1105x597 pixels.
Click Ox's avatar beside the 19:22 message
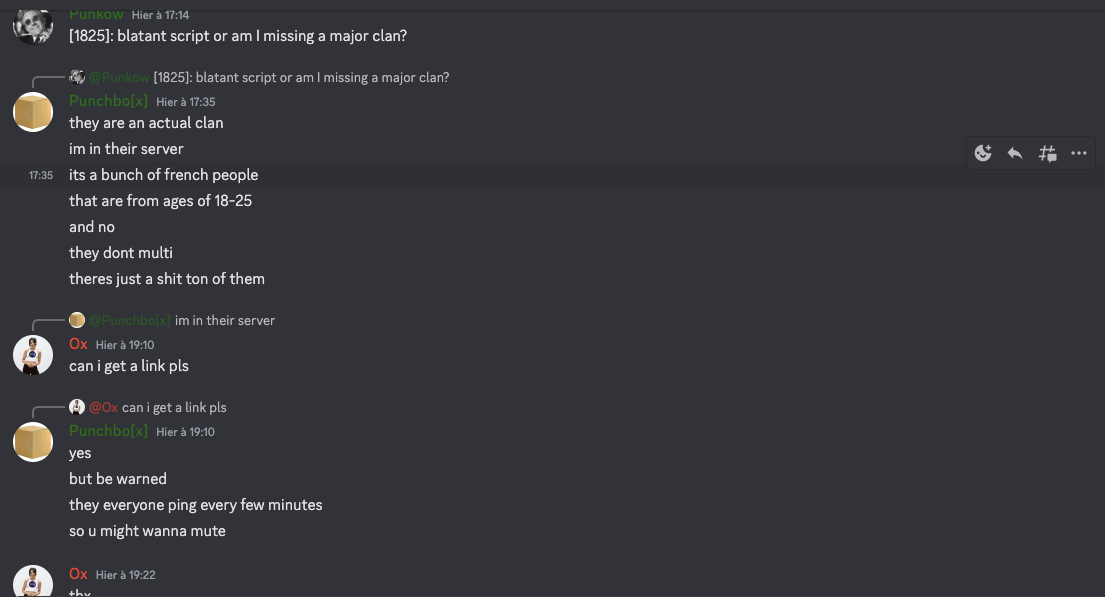33,581
